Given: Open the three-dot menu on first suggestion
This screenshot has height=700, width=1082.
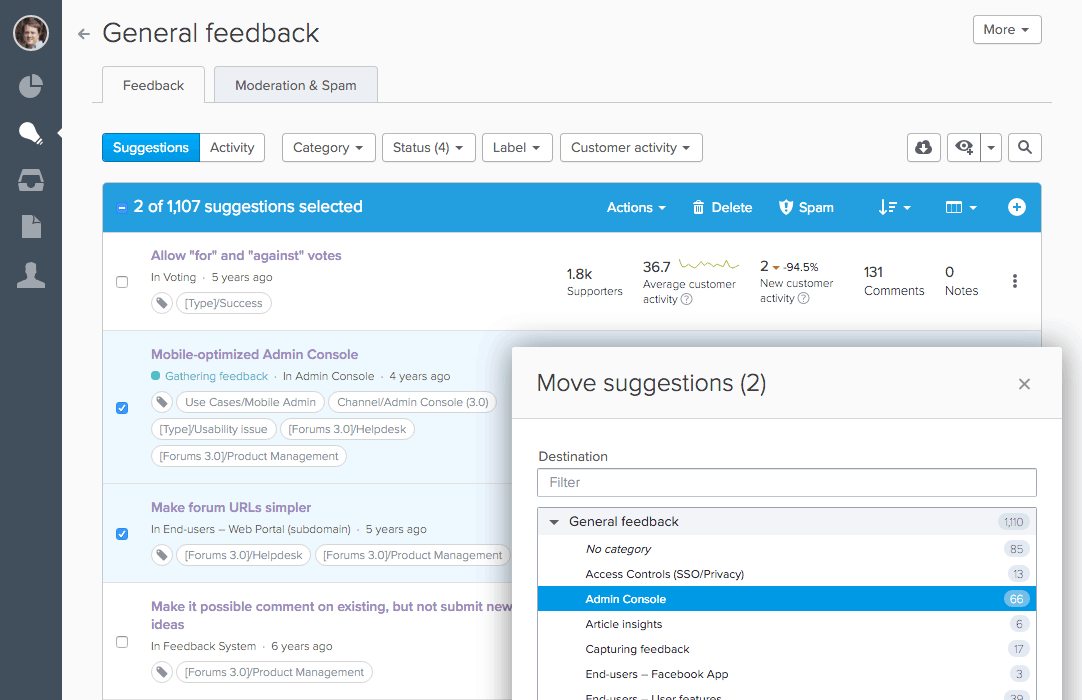Looking at the screenshot, I should 1015,281.
